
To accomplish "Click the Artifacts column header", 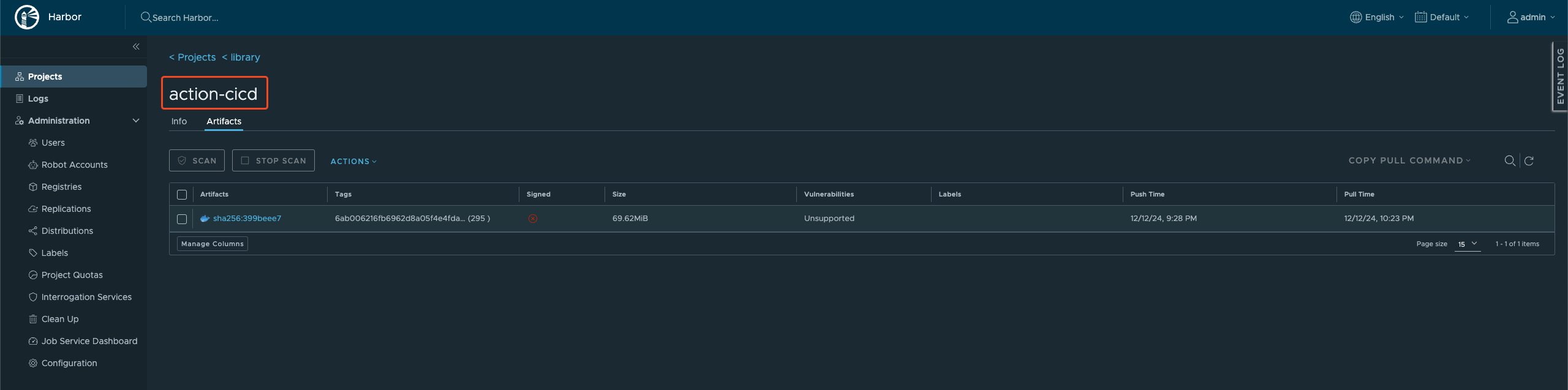I will click(x=214, y=194).
